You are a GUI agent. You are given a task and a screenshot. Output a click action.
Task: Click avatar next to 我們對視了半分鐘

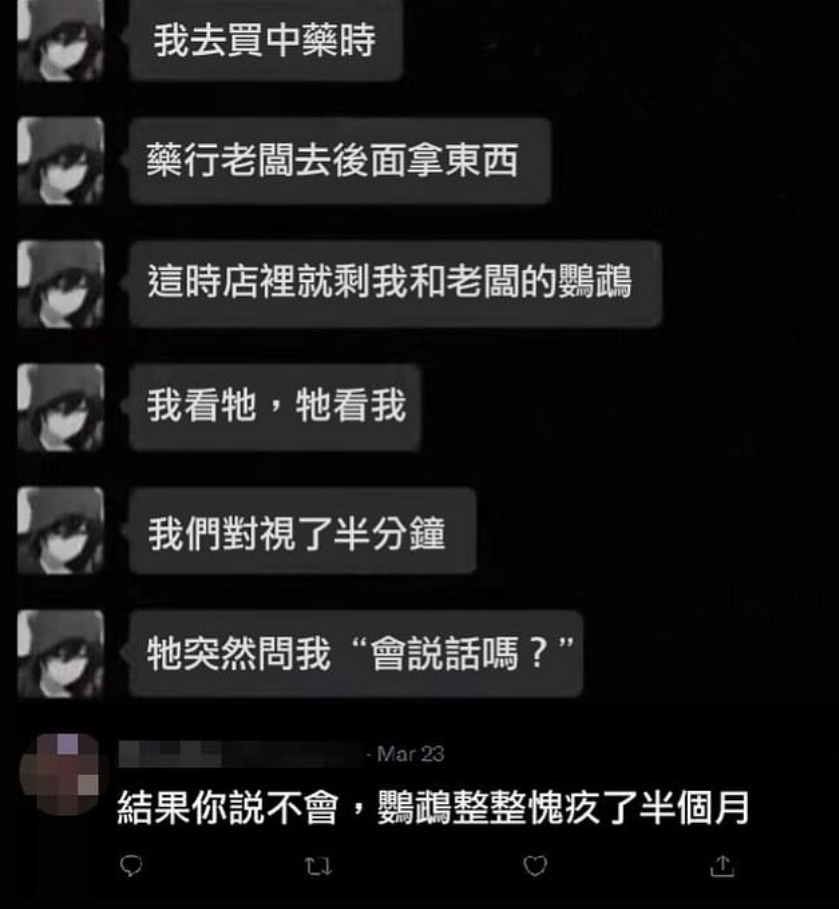pyautogui.click(x=60, y=530)
